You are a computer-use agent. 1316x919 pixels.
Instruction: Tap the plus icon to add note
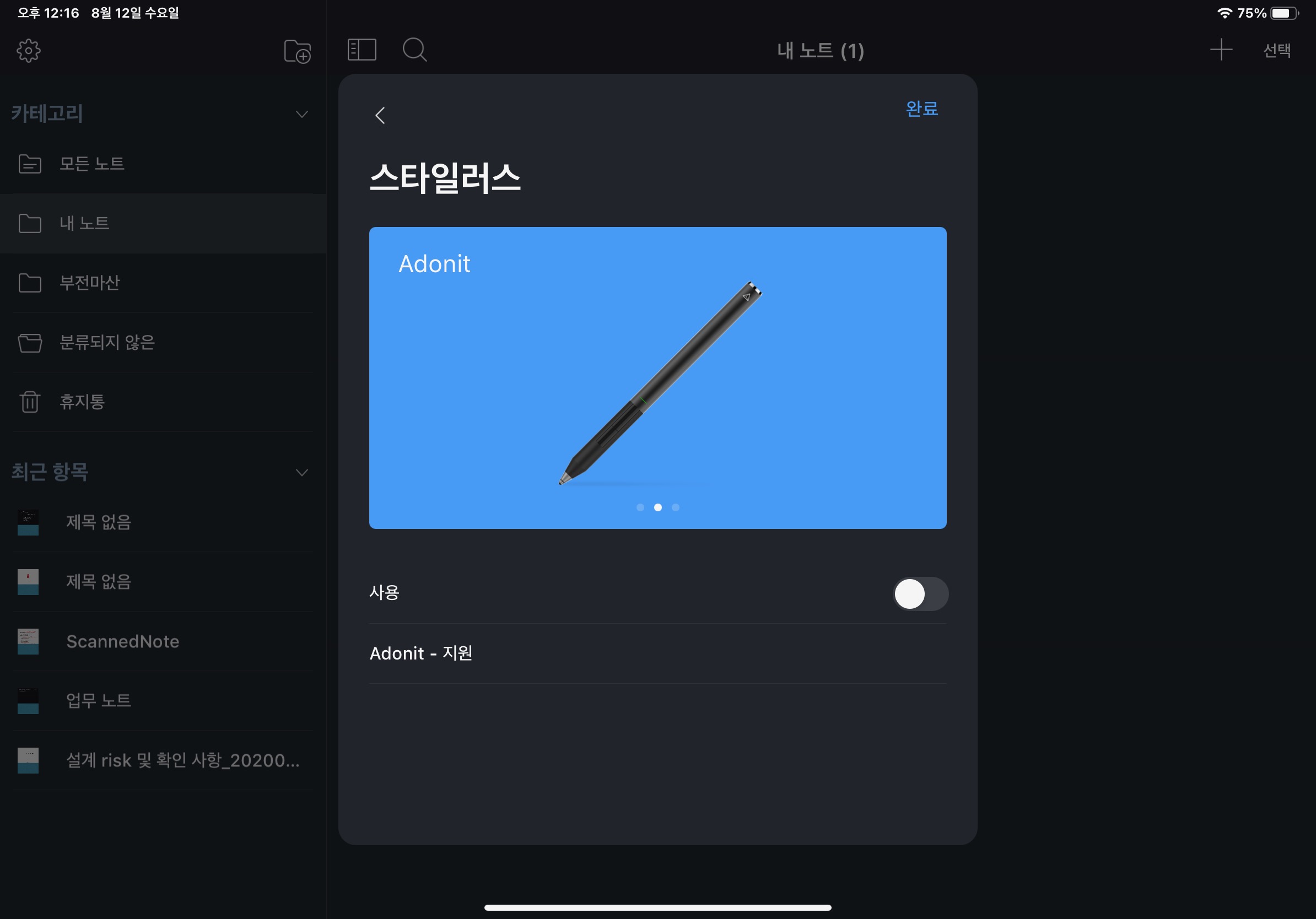coord(1221,50)
